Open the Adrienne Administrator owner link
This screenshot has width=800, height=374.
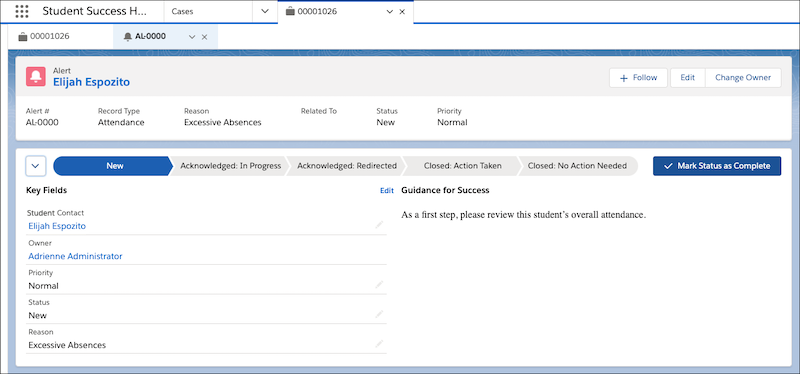(76, 256)
